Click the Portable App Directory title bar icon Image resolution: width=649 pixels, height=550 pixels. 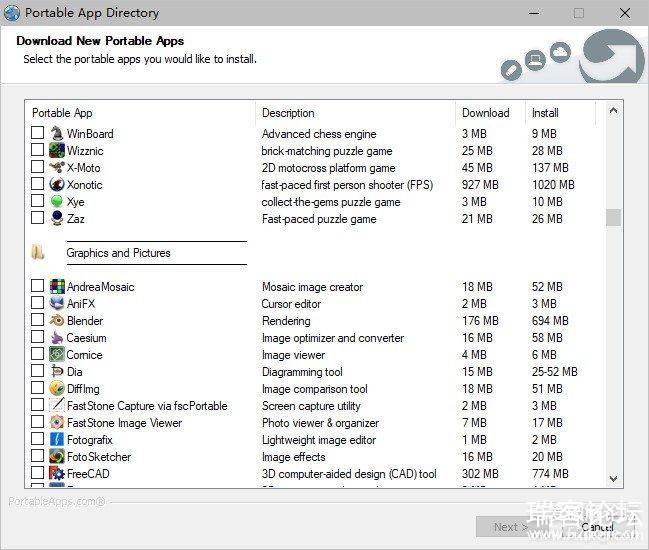point(12,13)
